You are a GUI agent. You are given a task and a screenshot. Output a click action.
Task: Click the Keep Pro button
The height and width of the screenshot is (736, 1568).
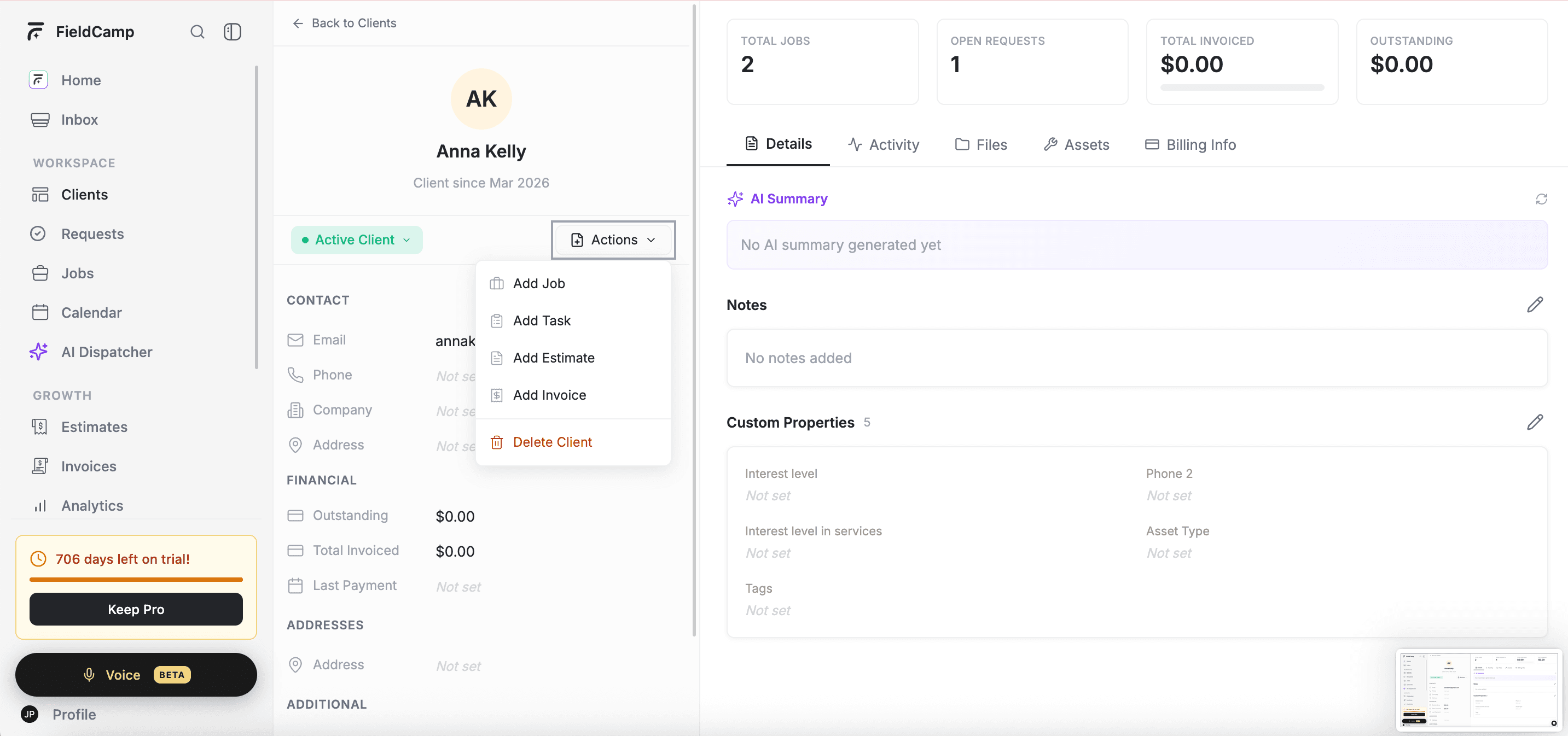[x=136, y=609]
